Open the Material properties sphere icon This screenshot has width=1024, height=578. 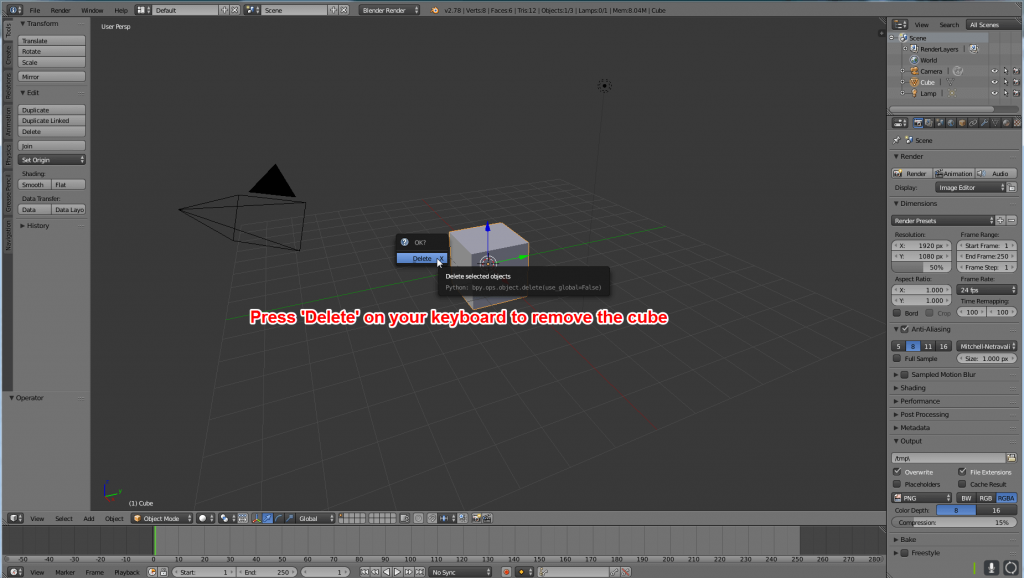[x=1006, y=123]
